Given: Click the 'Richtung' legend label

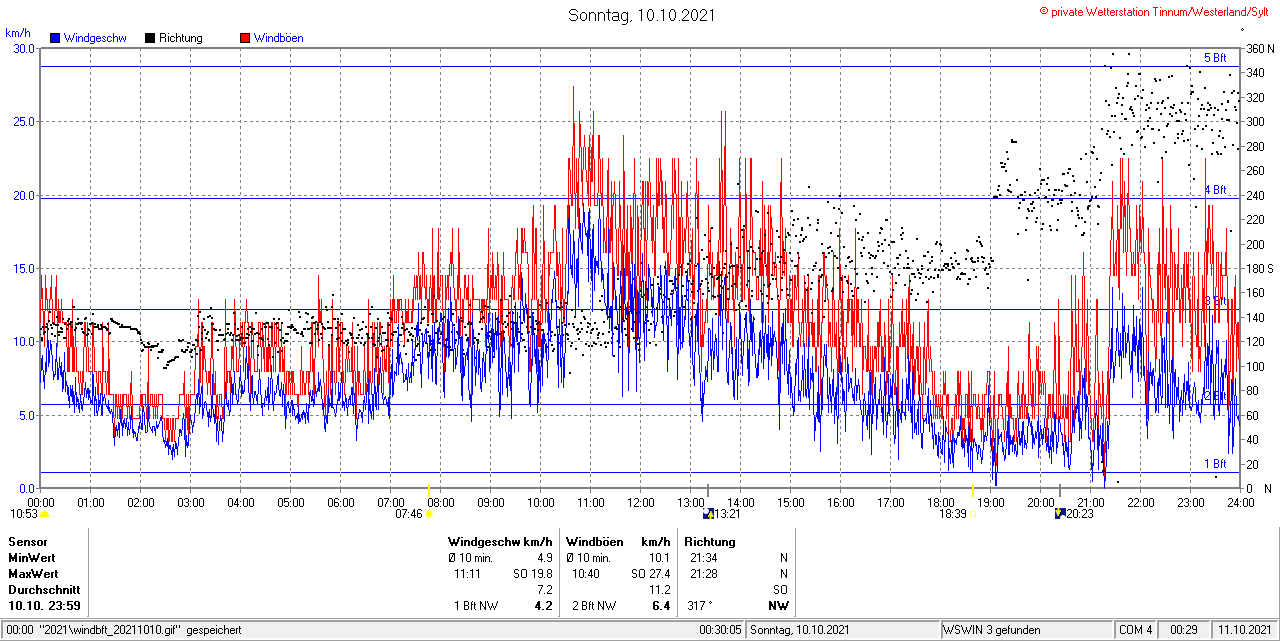Looking at the screenshot, I should pyautogui.click(x=181, y=38).
